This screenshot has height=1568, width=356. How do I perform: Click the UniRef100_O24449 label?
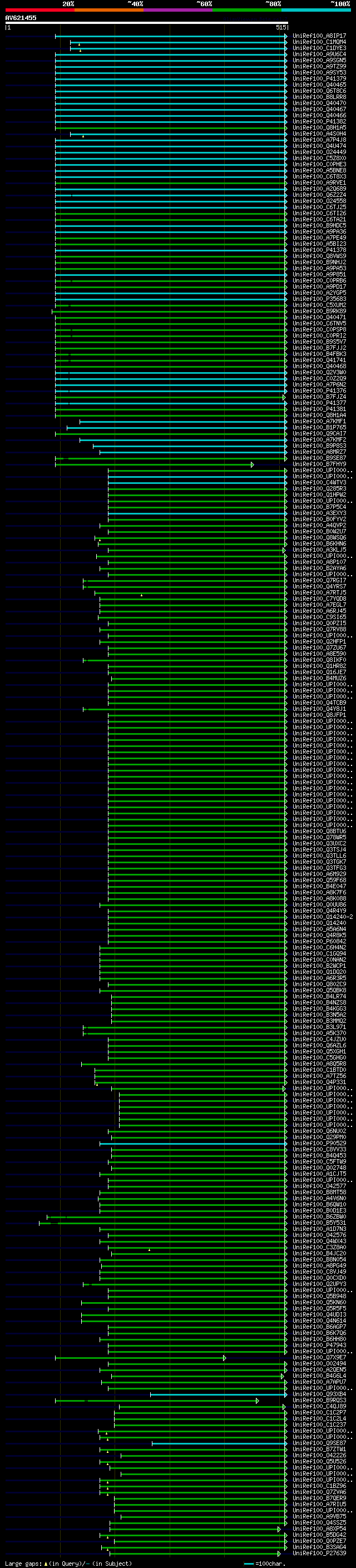pyautogui.click(x=319, y=151)
